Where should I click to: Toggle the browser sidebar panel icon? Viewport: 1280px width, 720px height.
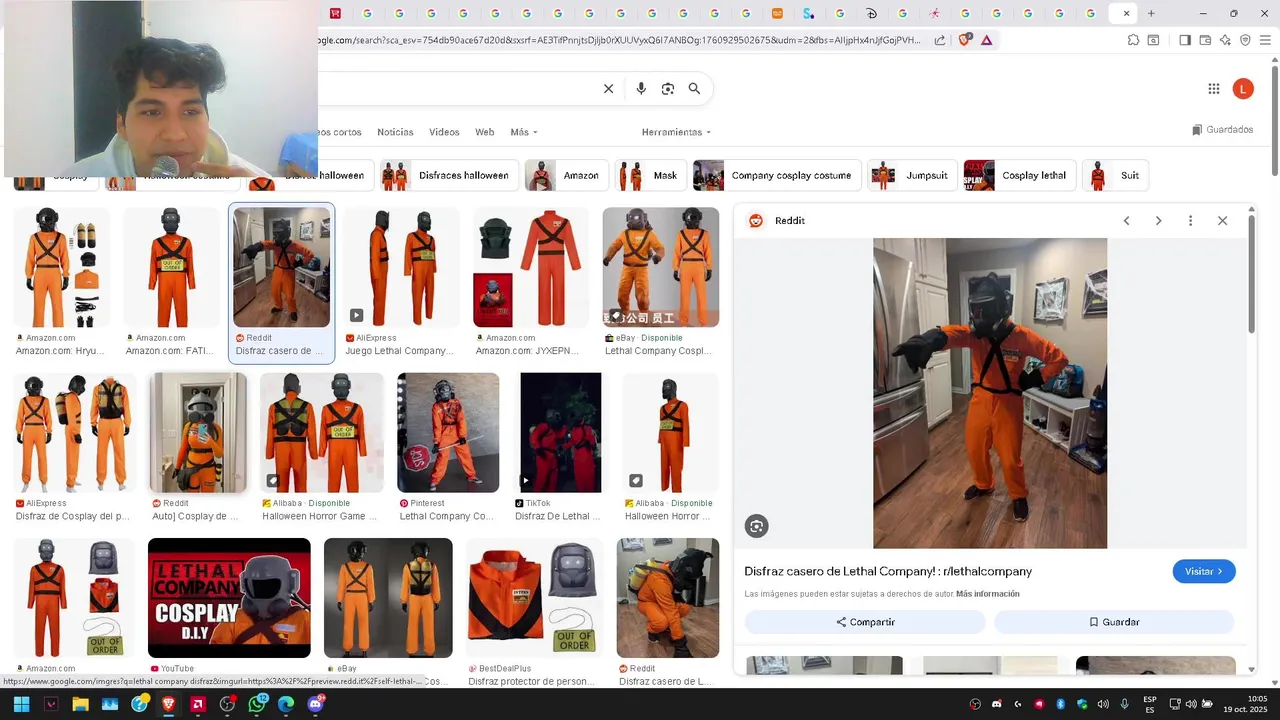(x=1185, y=40)
